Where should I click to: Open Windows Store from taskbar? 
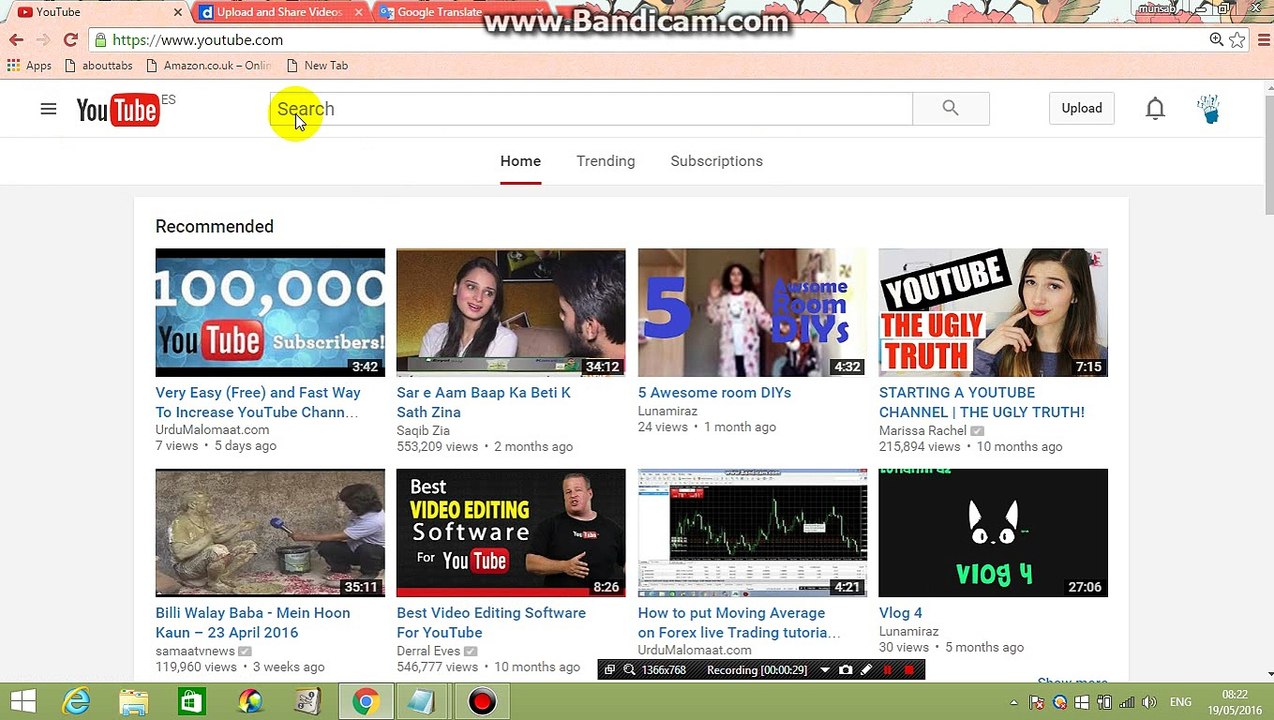[191, 702]
